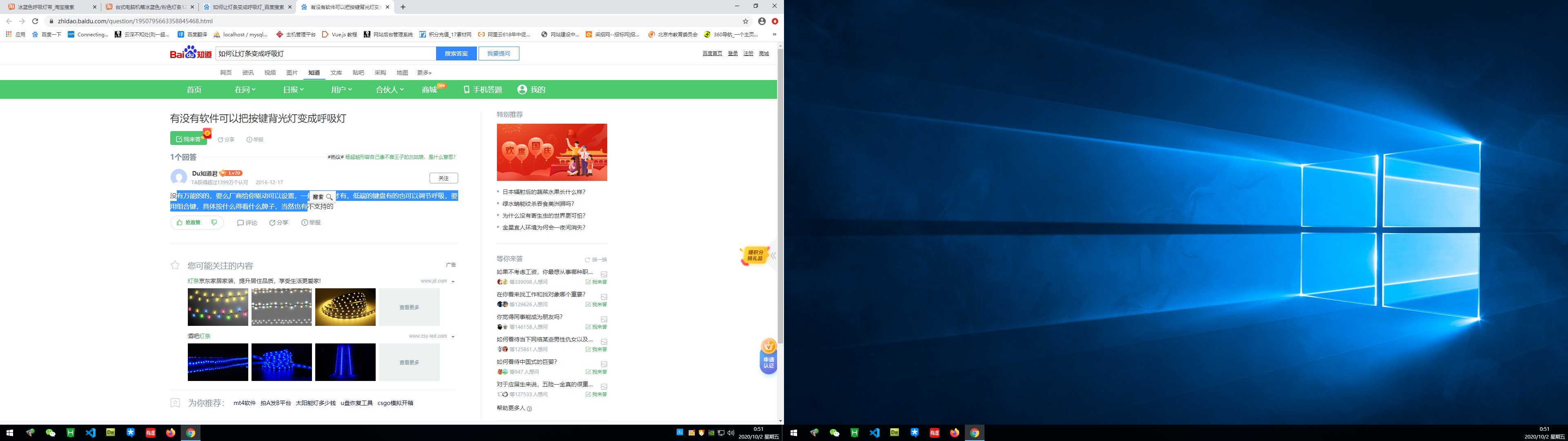Expand the 在问 dropdown in the green navbar
The width and height of the screenshot is (1568, 441).
pos(245,89)
